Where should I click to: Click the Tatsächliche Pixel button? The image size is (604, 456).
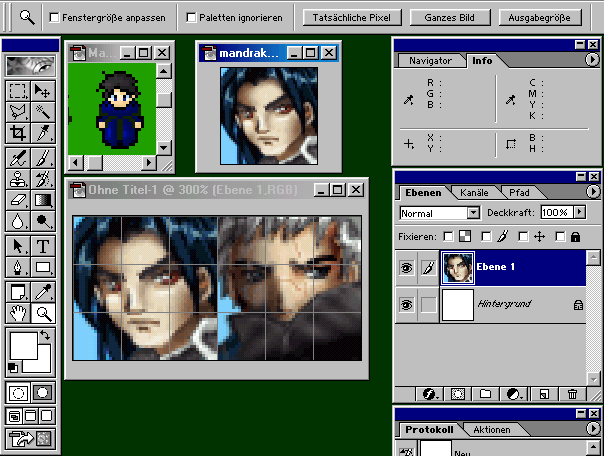(352, 18)
